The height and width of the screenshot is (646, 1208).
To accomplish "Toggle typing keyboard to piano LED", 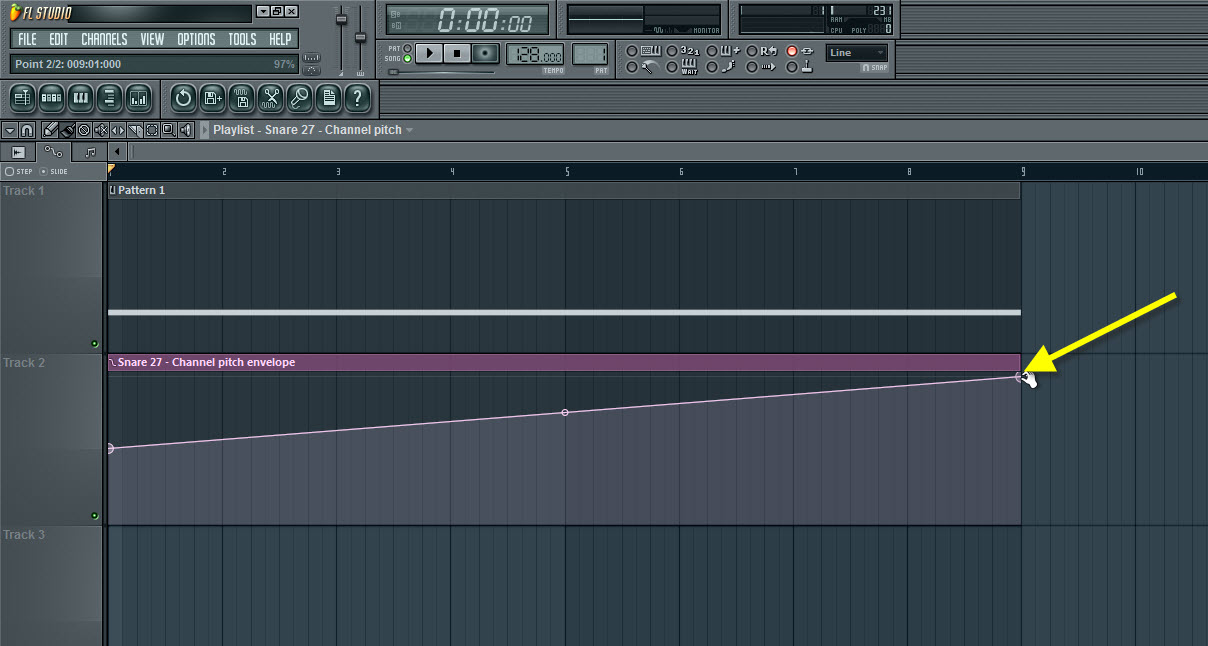I will pos(632,51).
